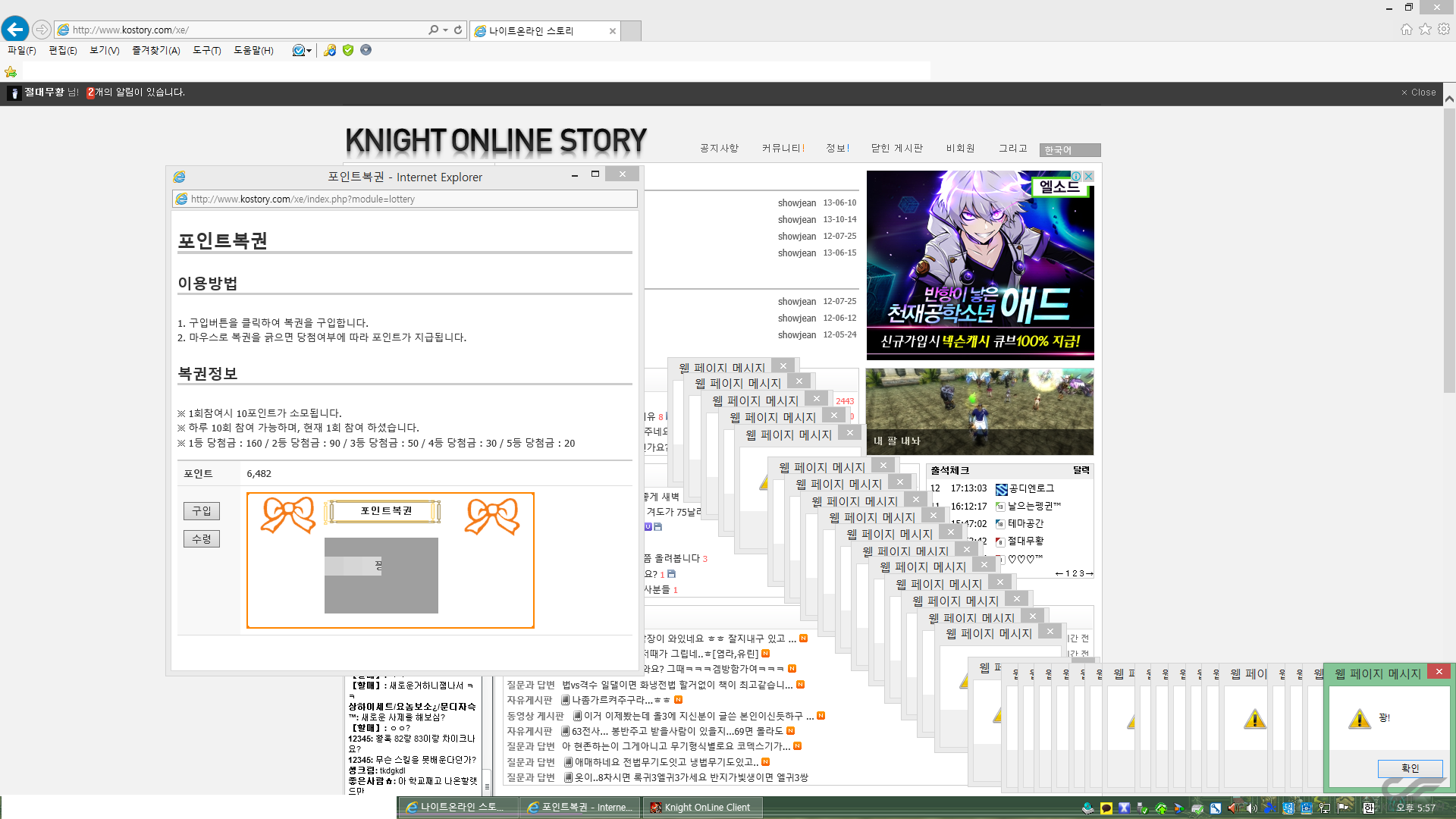Click the blue key tray icon

click(x=1216, y=808)
